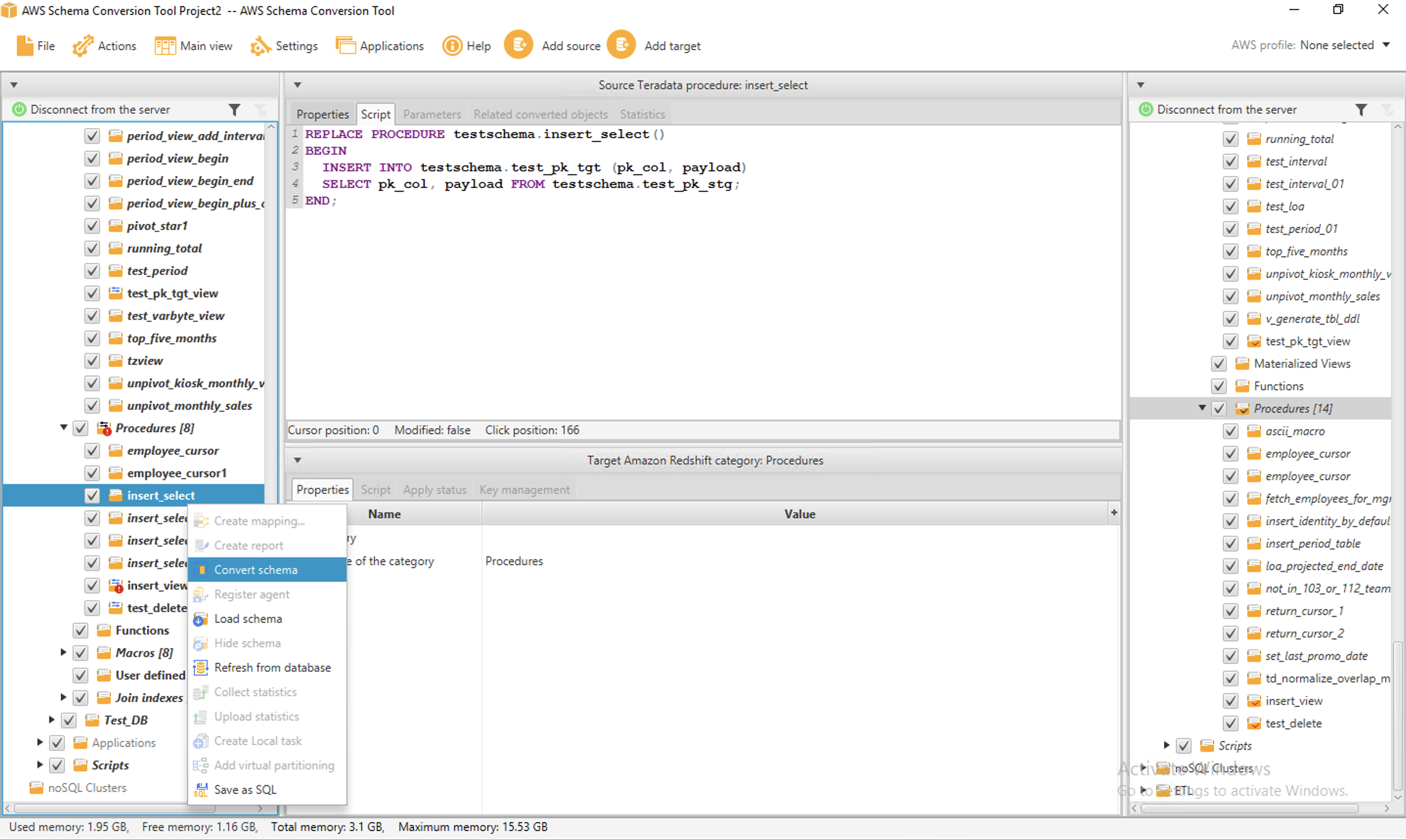This screenshot has height=840, width=1406.
Task: Click the Main view layout icon
Action: pyautogui.click(x=165, y=46)
